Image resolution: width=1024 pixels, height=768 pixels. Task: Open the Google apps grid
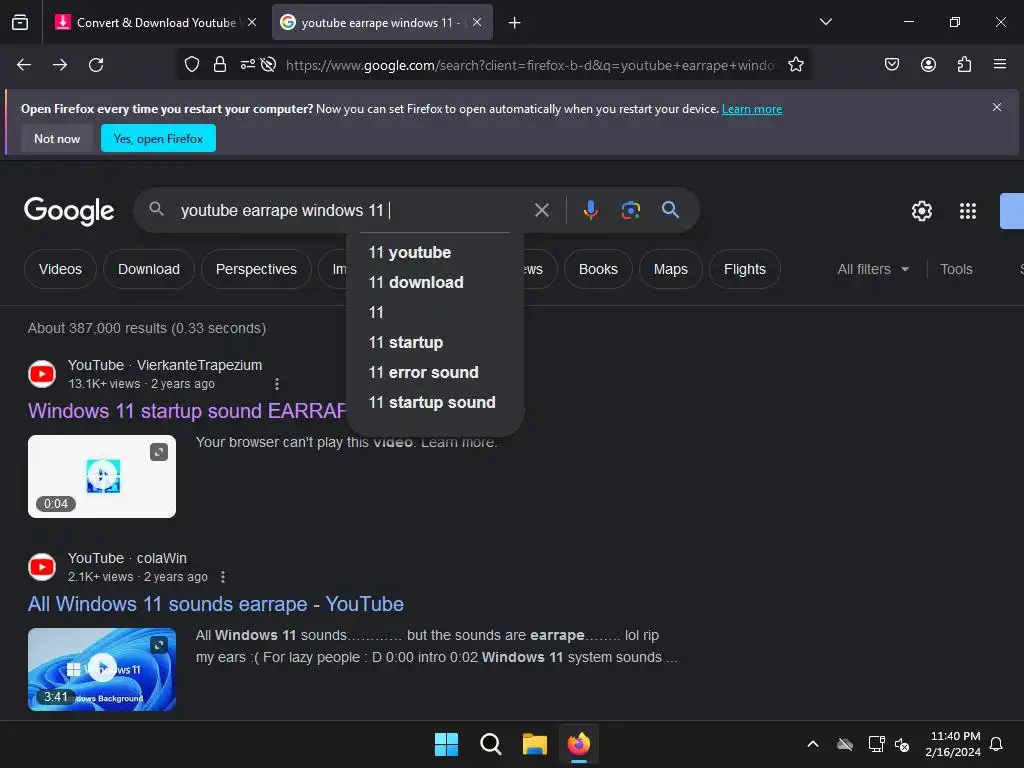pyautogui.click(x=967, y=211)
